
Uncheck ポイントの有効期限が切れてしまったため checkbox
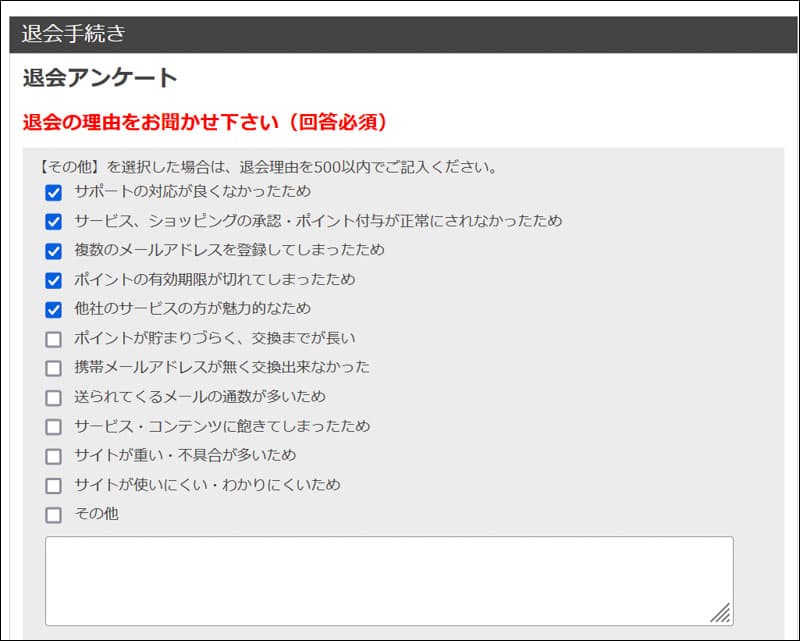click(54, 281)
